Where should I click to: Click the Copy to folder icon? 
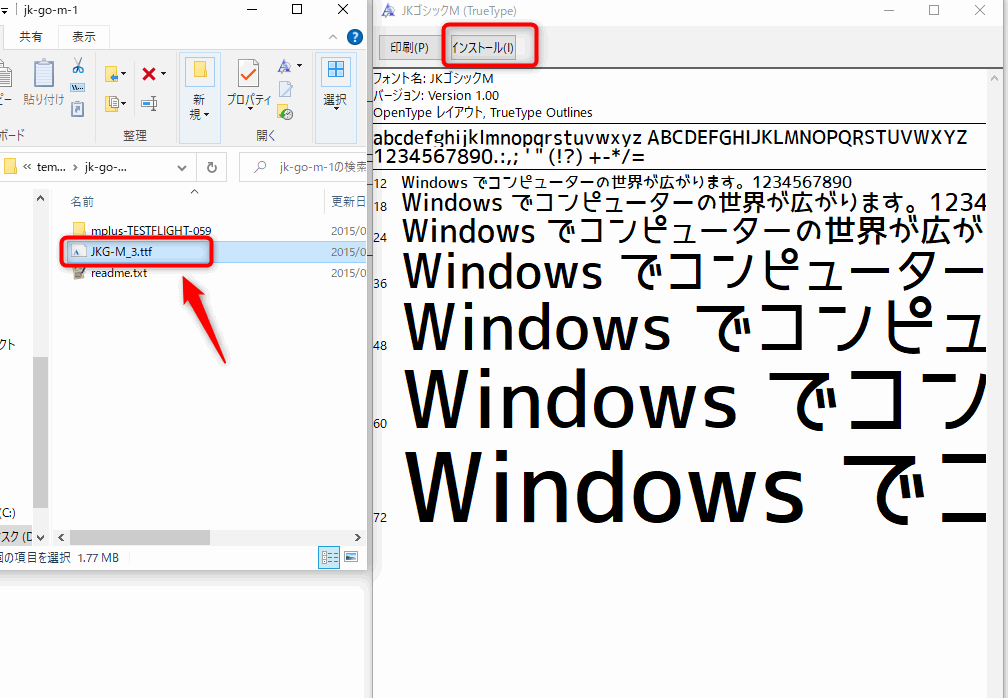coord(112,103)
